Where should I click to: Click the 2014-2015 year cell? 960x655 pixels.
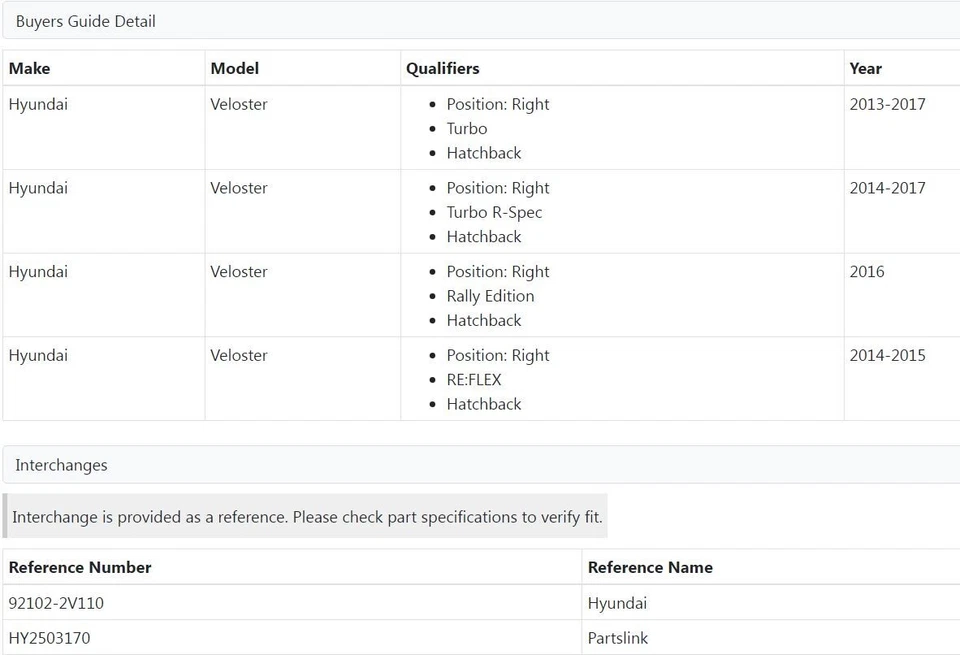pyautogui.click(x=888, y=355)
